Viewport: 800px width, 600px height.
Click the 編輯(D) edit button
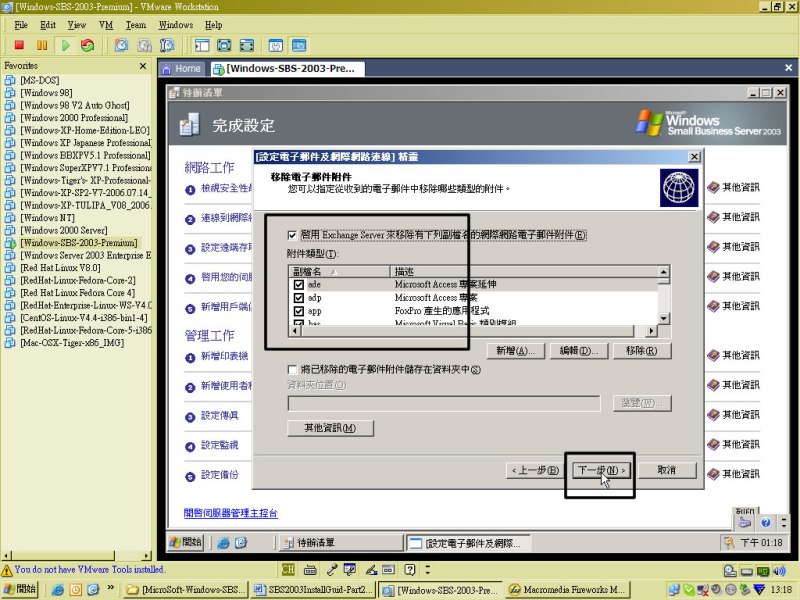click(x=579, y=351)
